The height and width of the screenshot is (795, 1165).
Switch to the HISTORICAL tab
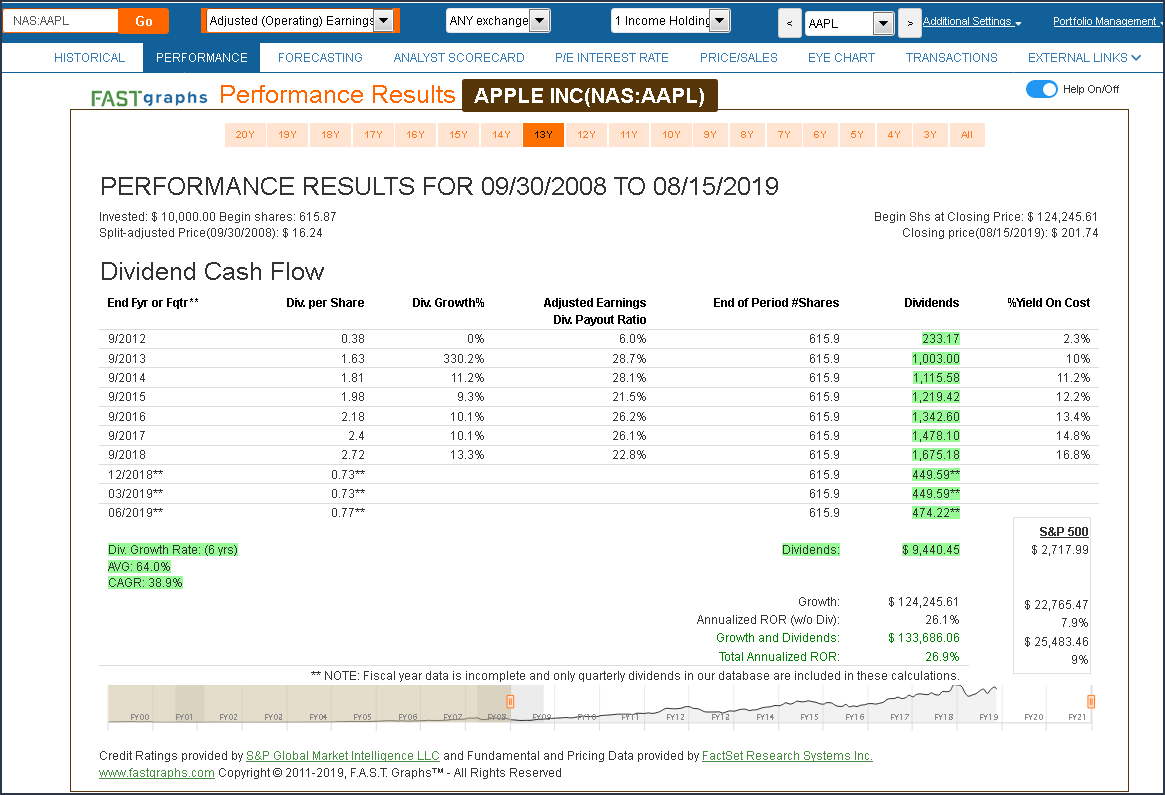pos(89,57)
